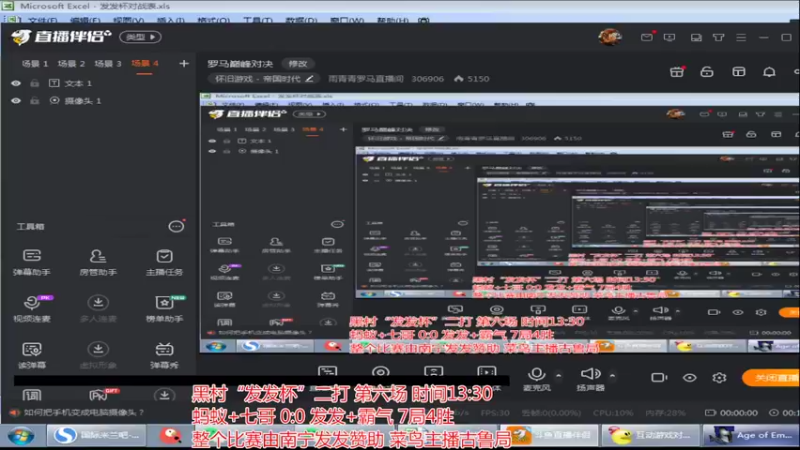Click the unlock icon near room info
800x450 pixels.
point(707,72)
